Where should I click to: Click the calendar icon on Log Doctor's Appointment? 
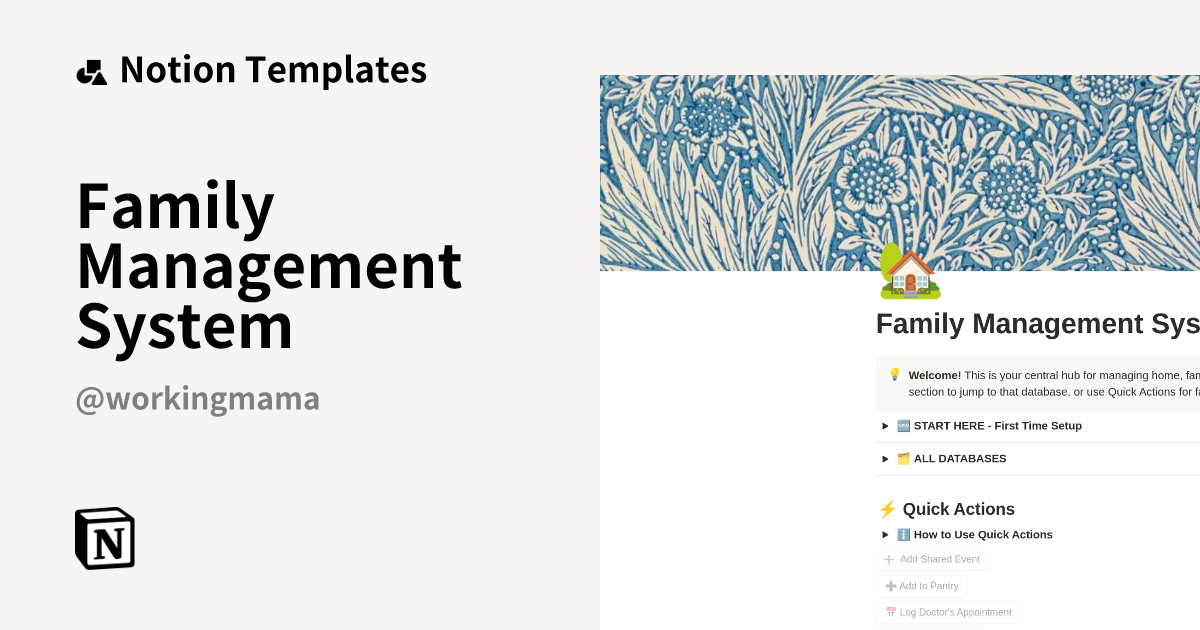point(890,611)
